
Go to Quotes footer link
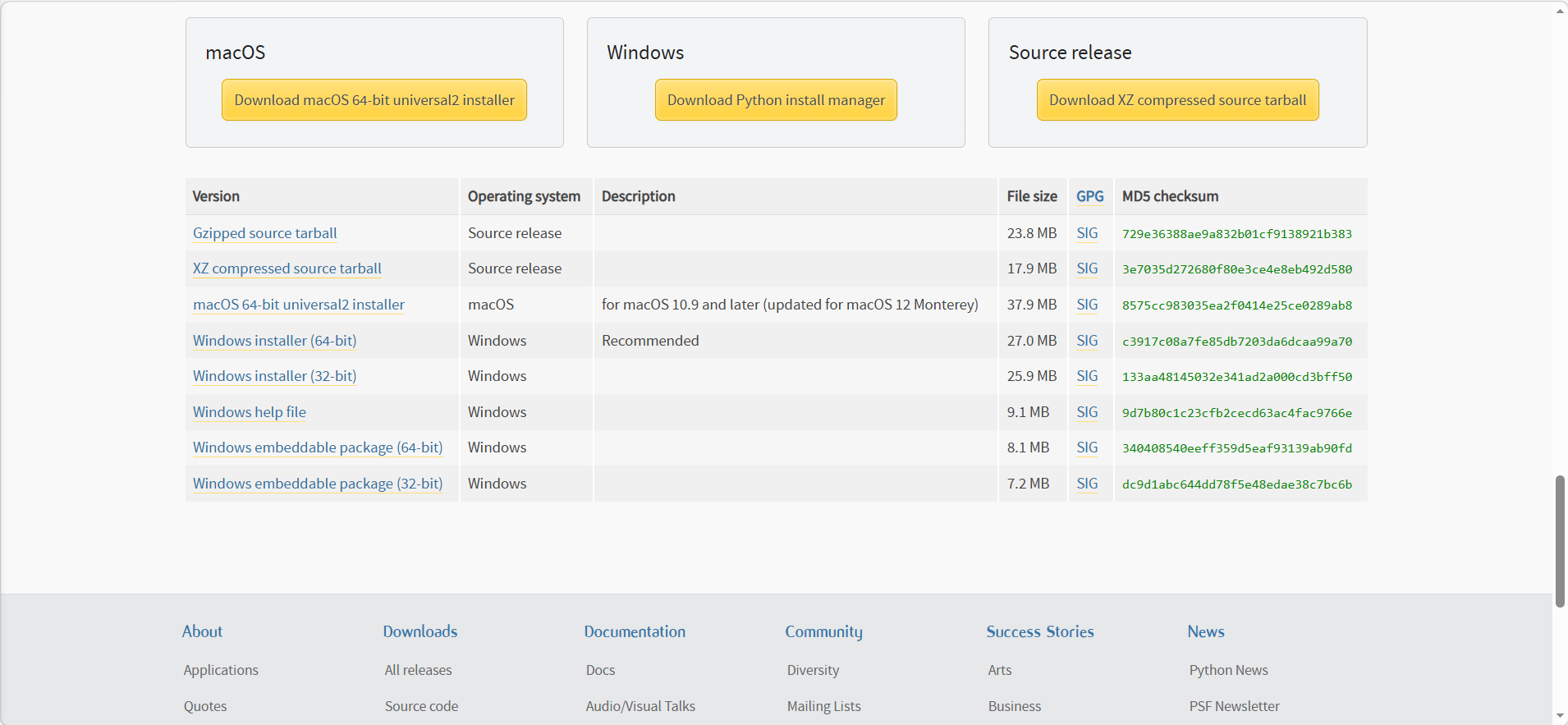(205, 706)
